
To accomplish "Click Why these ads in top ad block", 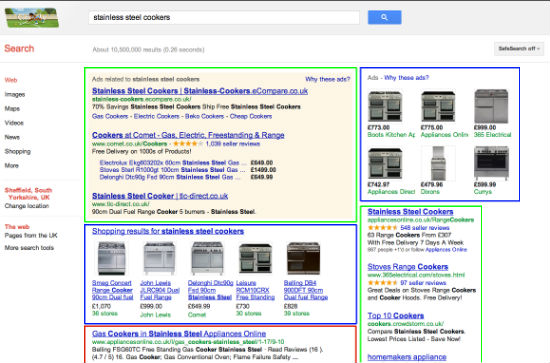I will [328, 79].
